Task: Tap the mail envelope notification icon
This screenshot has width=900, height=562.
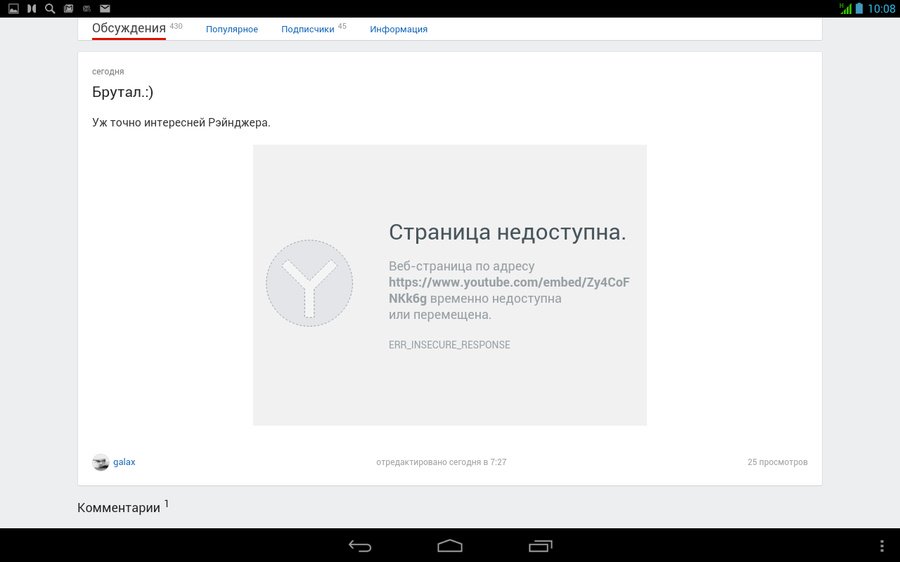Action: click(105, 9)
